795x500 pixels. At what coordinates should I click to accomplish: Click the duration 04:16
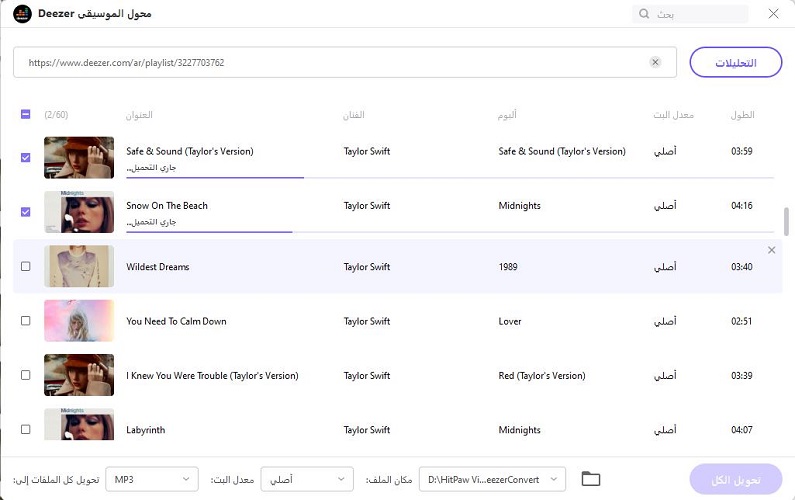coord(742,205)
